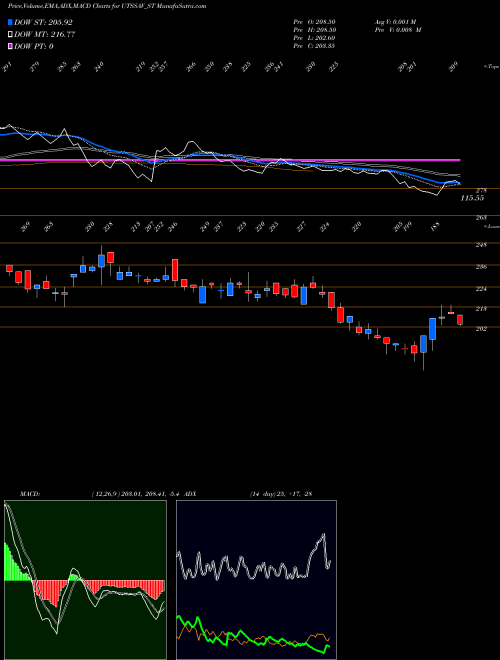Select the 'DOW MT: 216.77' legend text
The height and width of the screenshot is (660, 500).
click(x=45, y=35)
